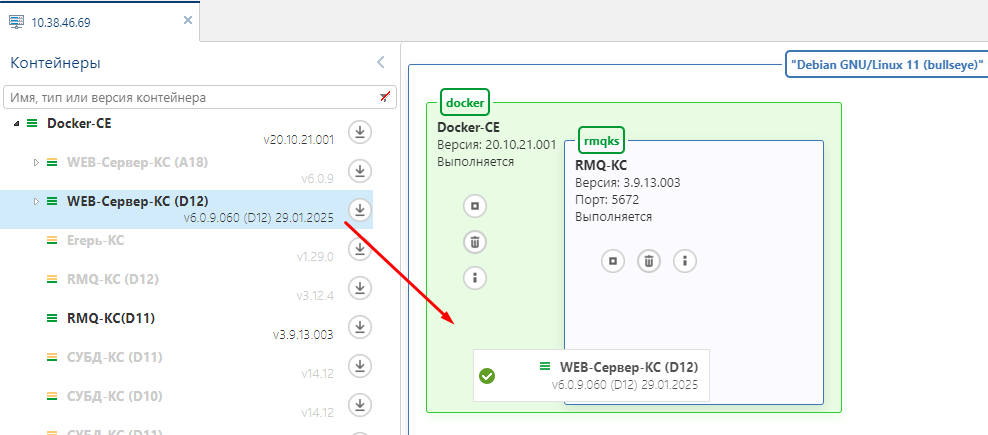988x435 pixels.
Task: Download the Docker-CE container from the list
Action: tap(360, 132)
